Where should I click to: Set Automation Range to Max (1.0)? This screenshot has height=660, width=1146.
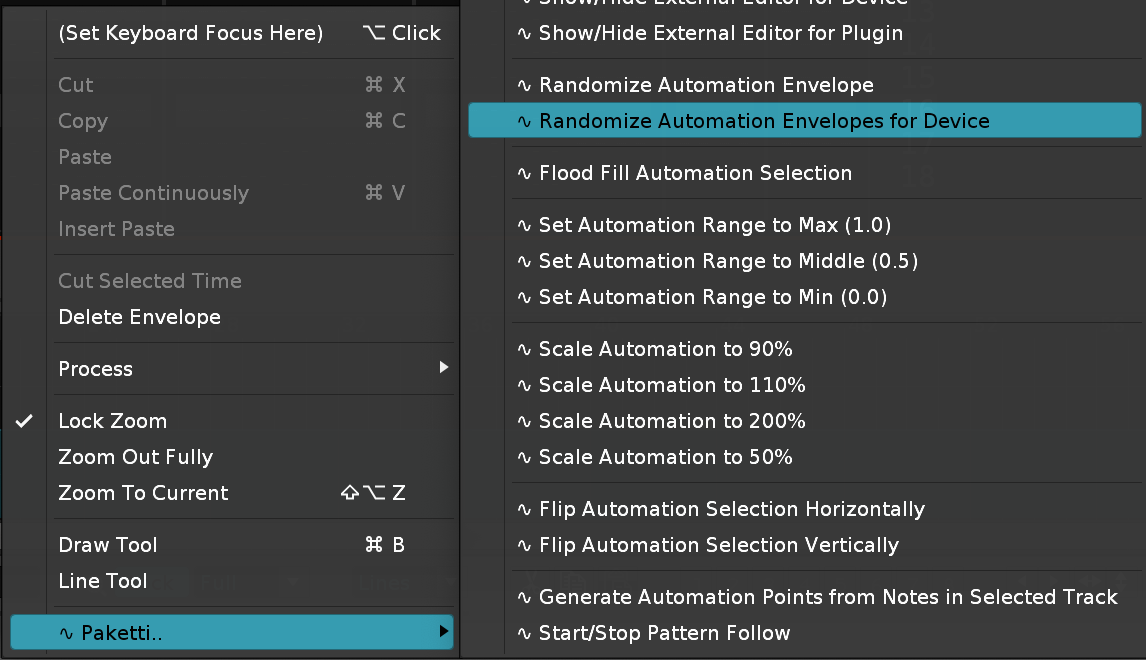[x=714, y=225]
